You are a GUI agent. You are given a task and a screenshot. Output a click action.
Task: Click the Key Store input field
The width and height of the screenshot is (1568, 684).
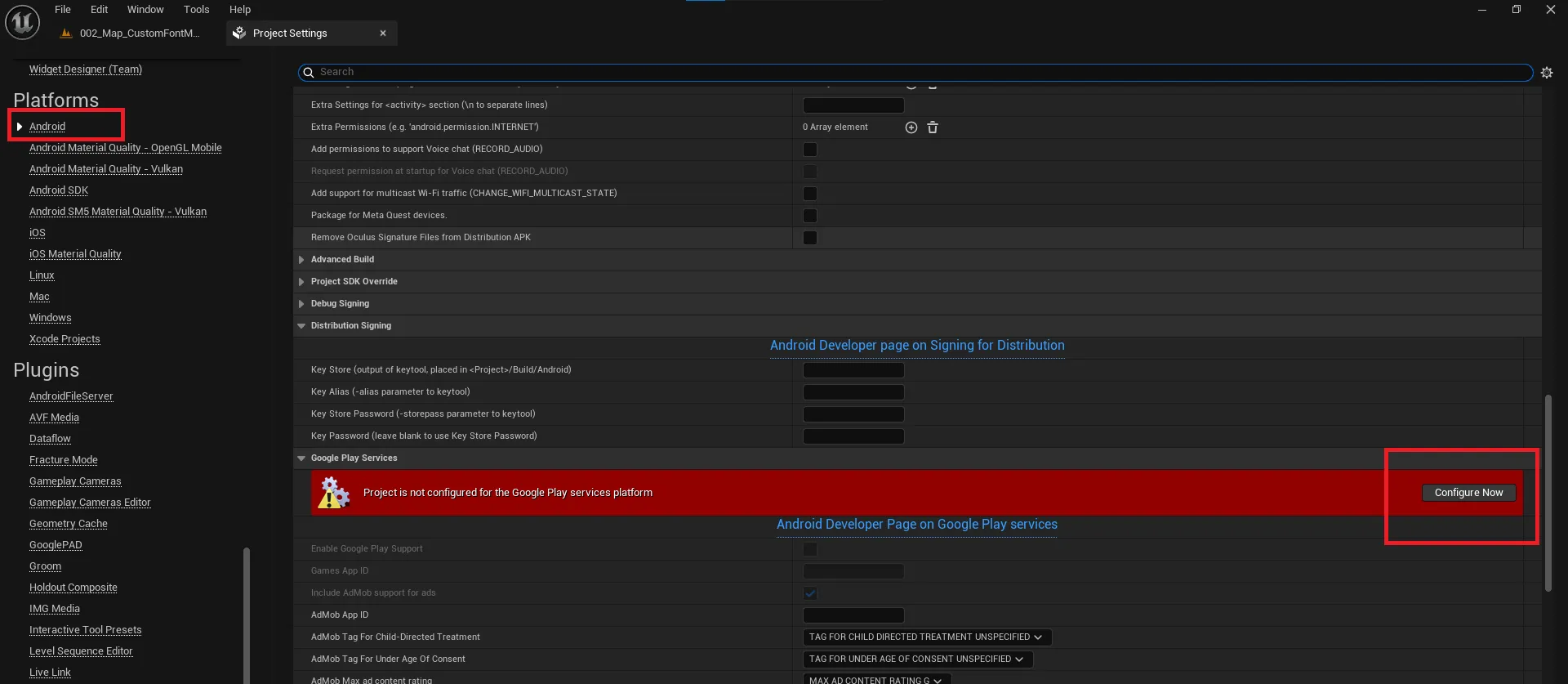(853, 370)
